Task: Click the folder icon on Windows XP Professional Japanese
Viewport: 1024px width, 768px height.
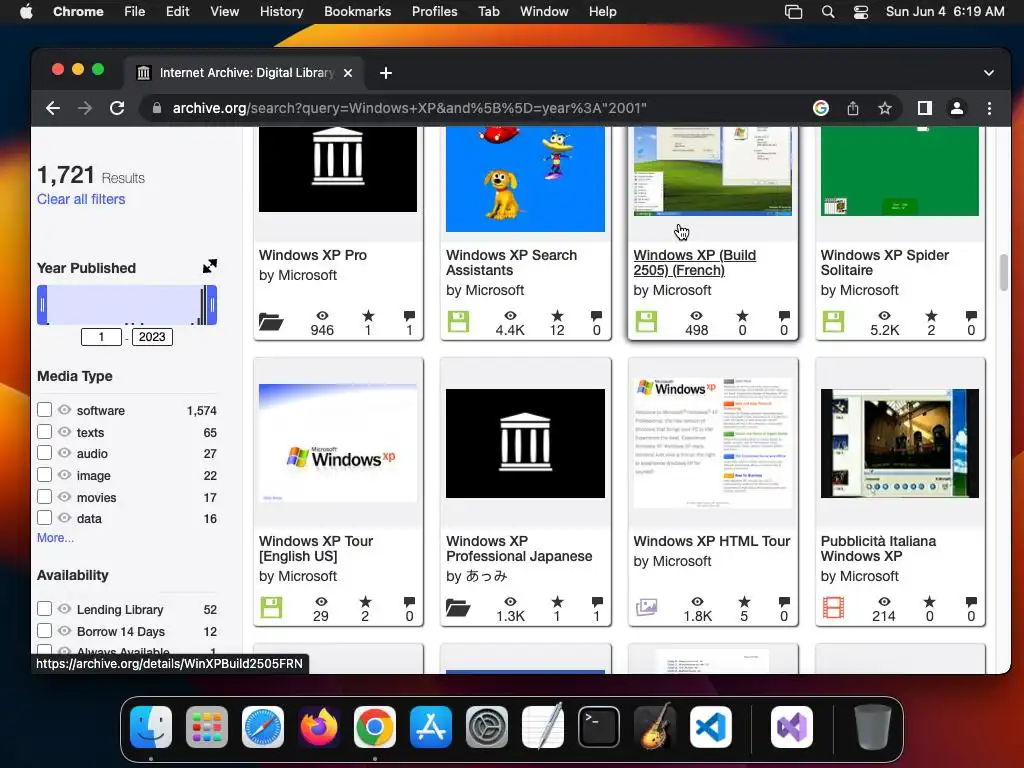Action: 458,608
